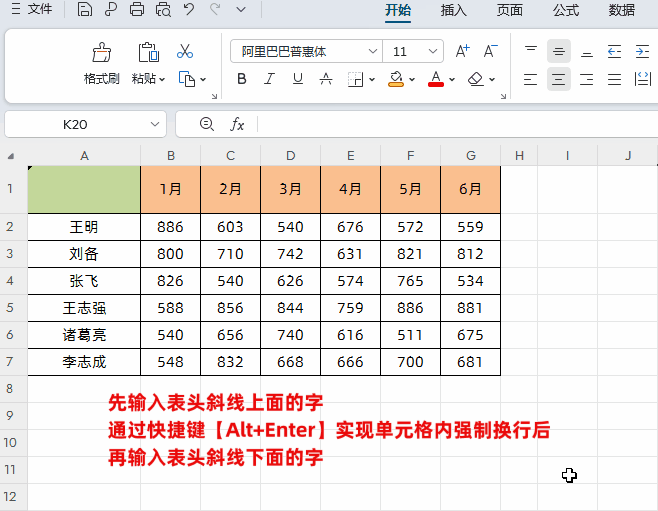Open the font name dropdown
This screenshot has width=658, height=511.
coord(373,51)
